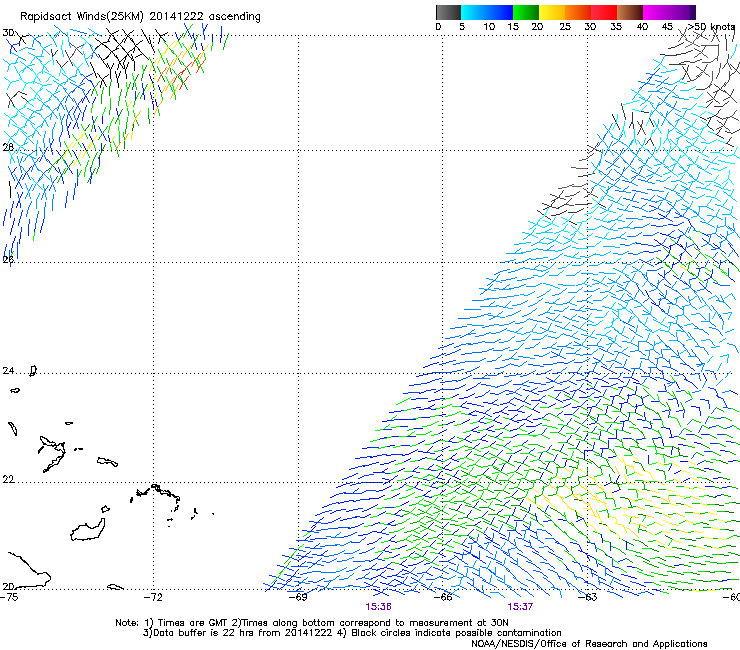Click the '25' knots legend label

(565, 27)
